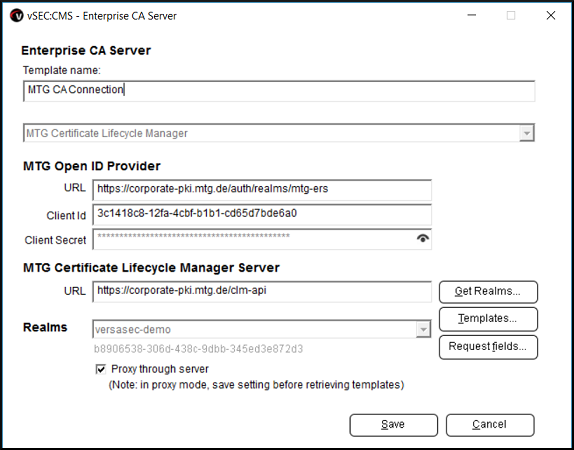Viewport: 574px width, 450px height.
Task: Click the vSEC:CMS app logo icon
Action: tap(17, 16)
